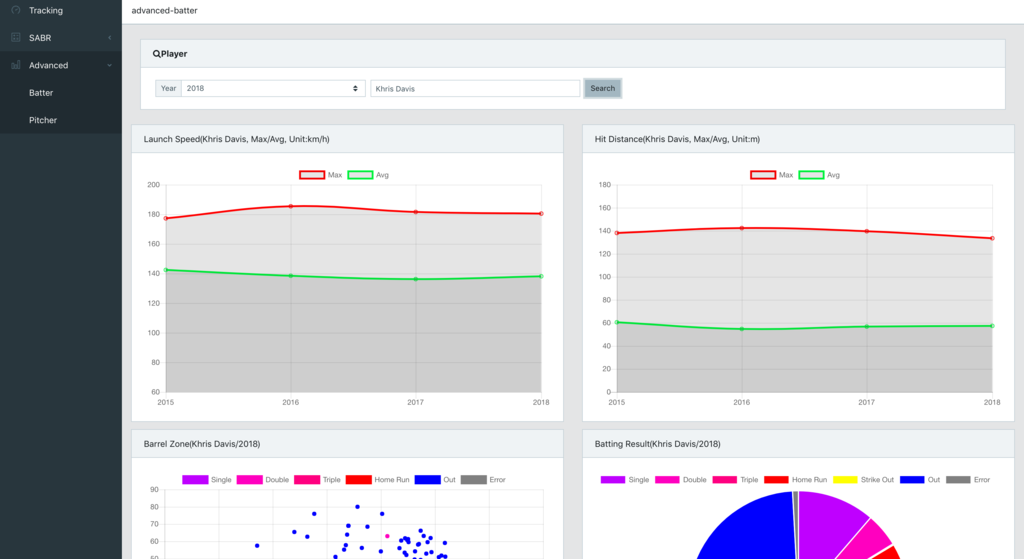
Task: Open the SABR sidebar menu
Action: pyautogui.click(x=61, y=38)
